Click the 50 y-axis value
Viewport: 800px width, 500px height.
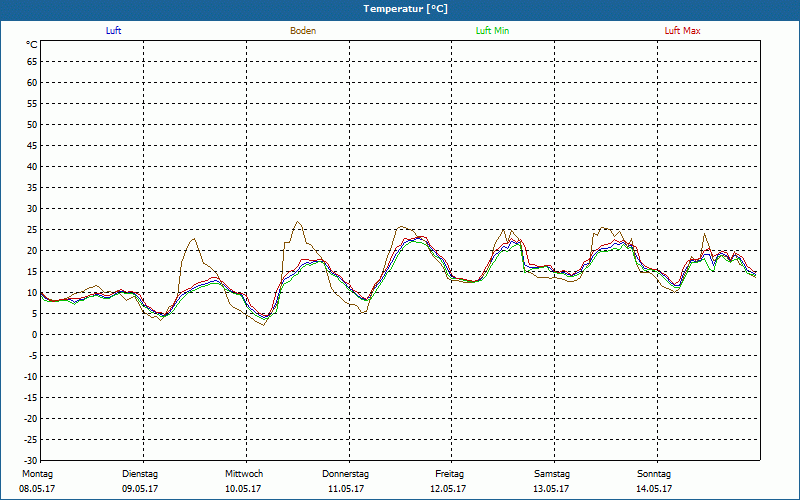32,124
